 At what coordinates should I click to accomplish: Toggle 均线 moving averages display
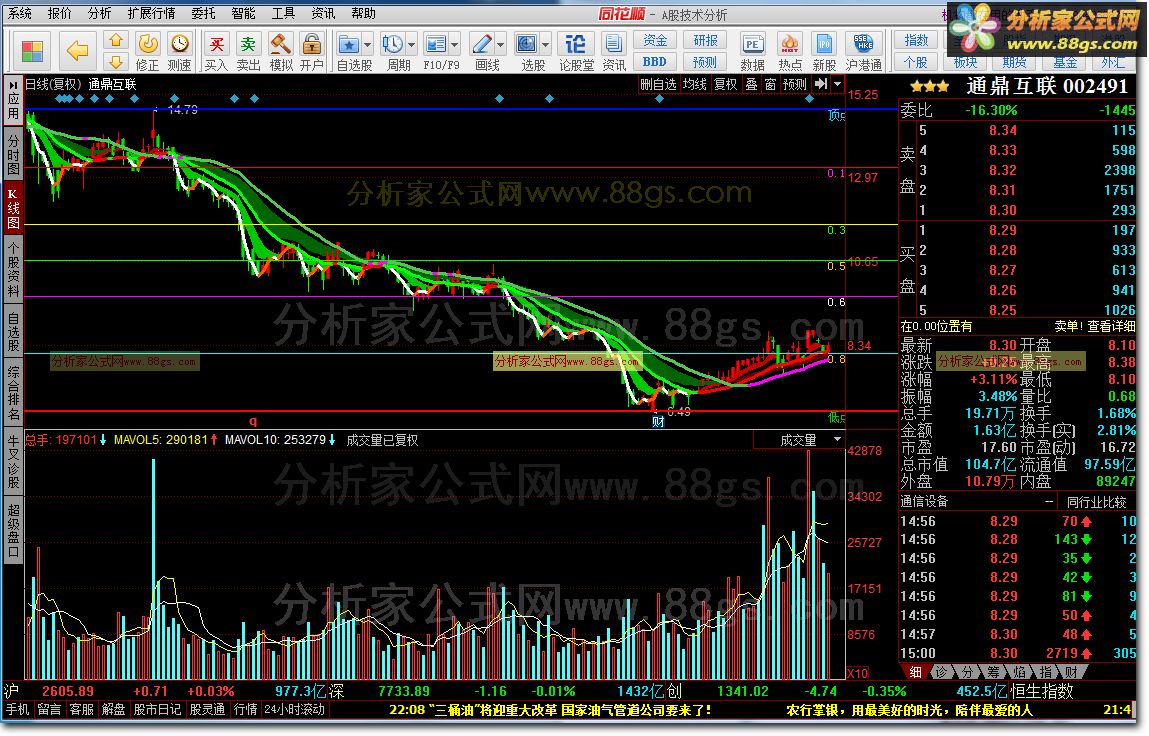pyautogui.click(x=695, y=84)
